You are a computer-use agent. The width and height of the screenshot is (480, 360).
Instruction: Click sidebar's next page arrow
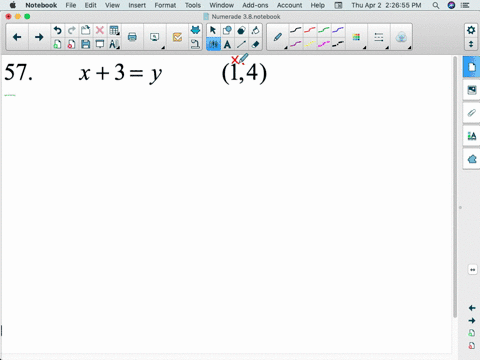(472, 320)
